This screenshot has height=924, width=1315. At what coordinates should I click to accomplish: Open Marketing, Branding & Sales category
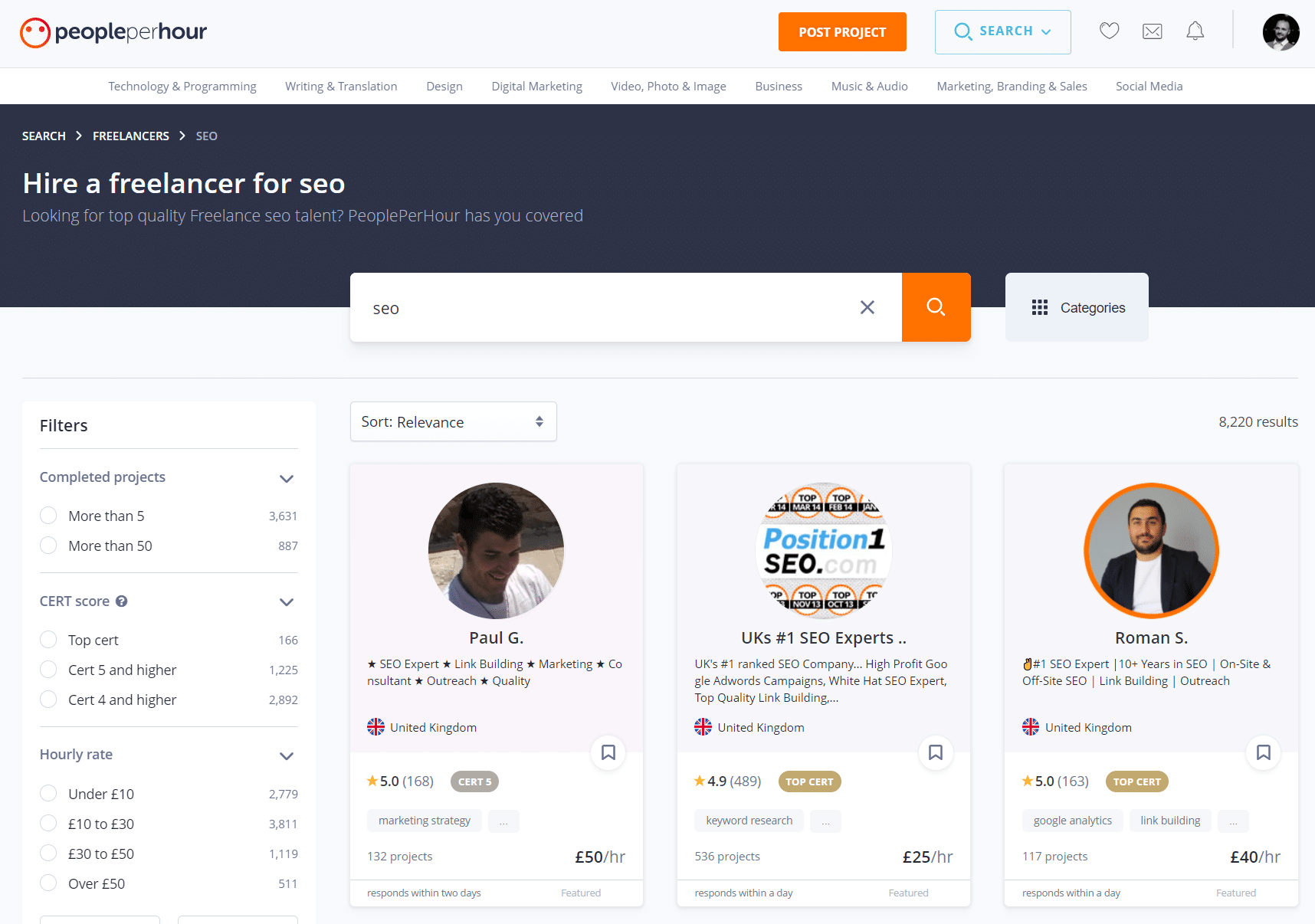point(1012,87)
